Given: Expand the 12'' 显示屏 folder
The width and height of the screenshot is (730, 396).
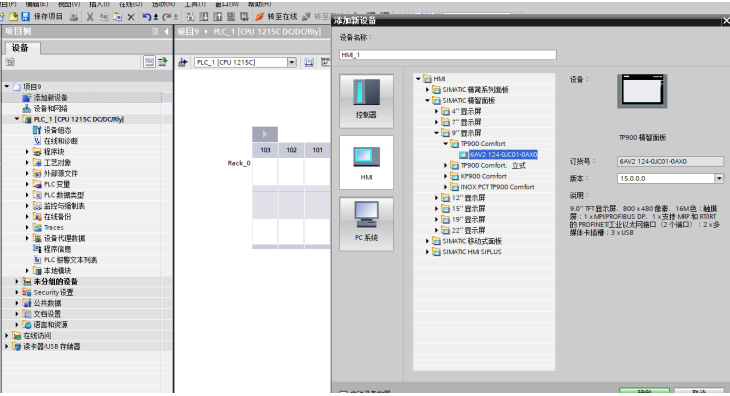Looking at the screenshot, I should click(437, 198).
